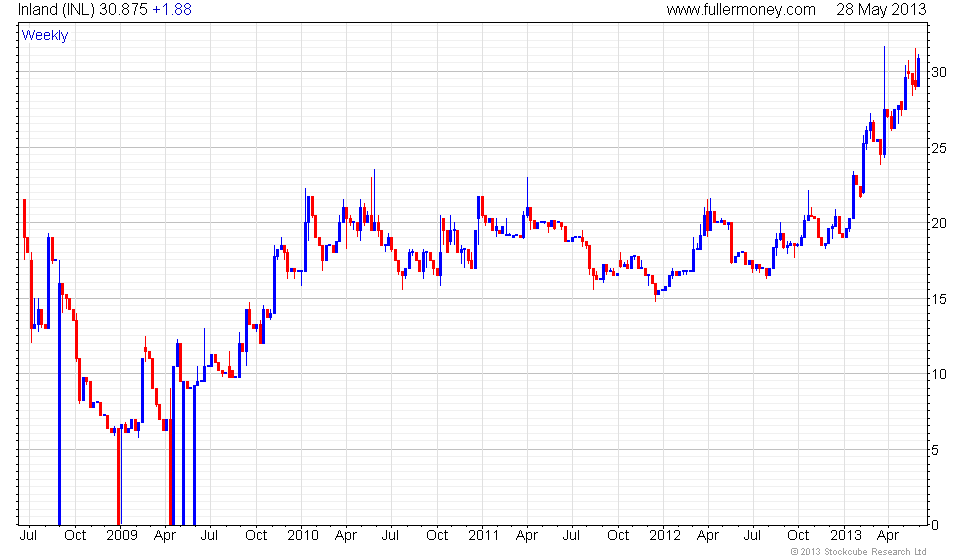980x560 pixels.
Task: Click the Oct label right before 2013
Action: (798, 536)
